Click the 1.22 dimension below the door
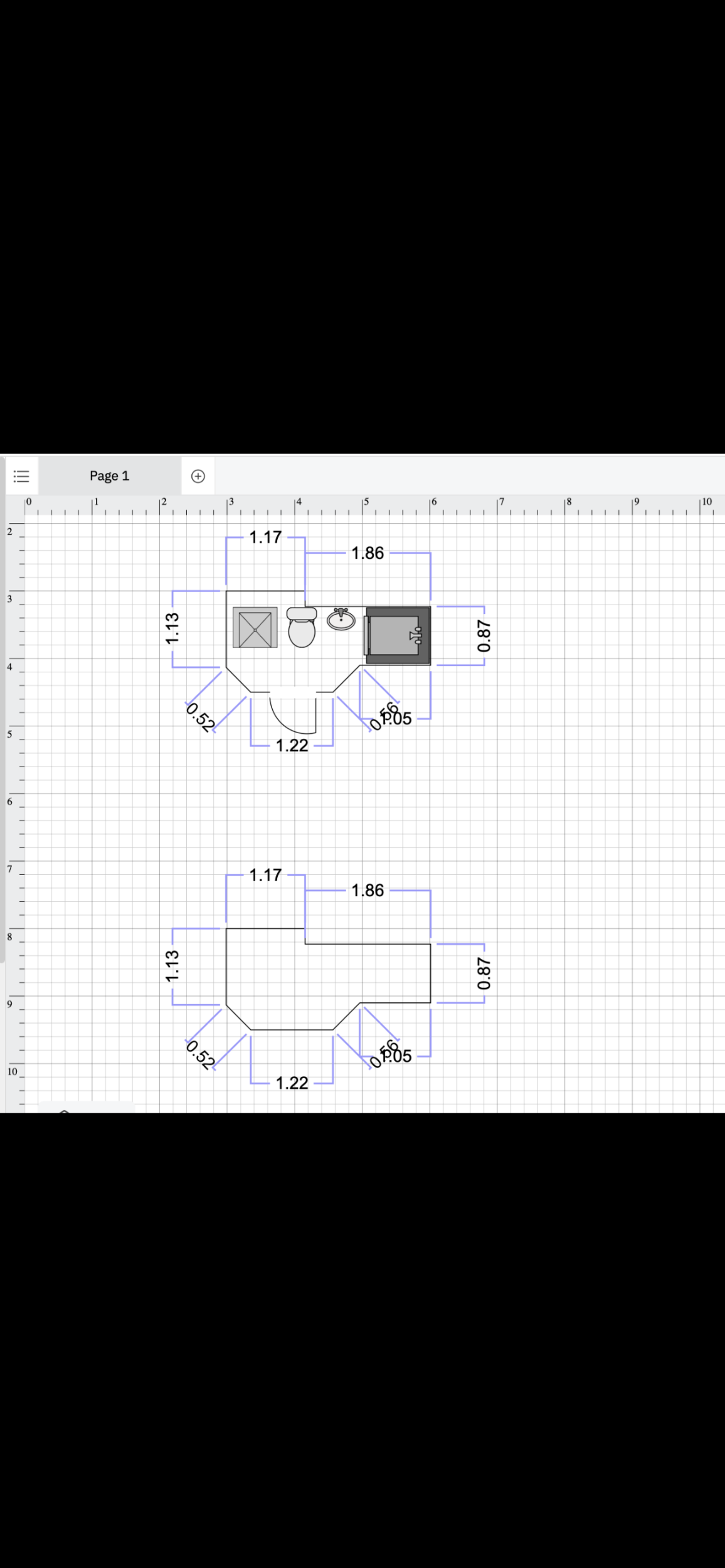Viewport: 725px width, 1568px height. pyautogui.click(x=292, y=745)
